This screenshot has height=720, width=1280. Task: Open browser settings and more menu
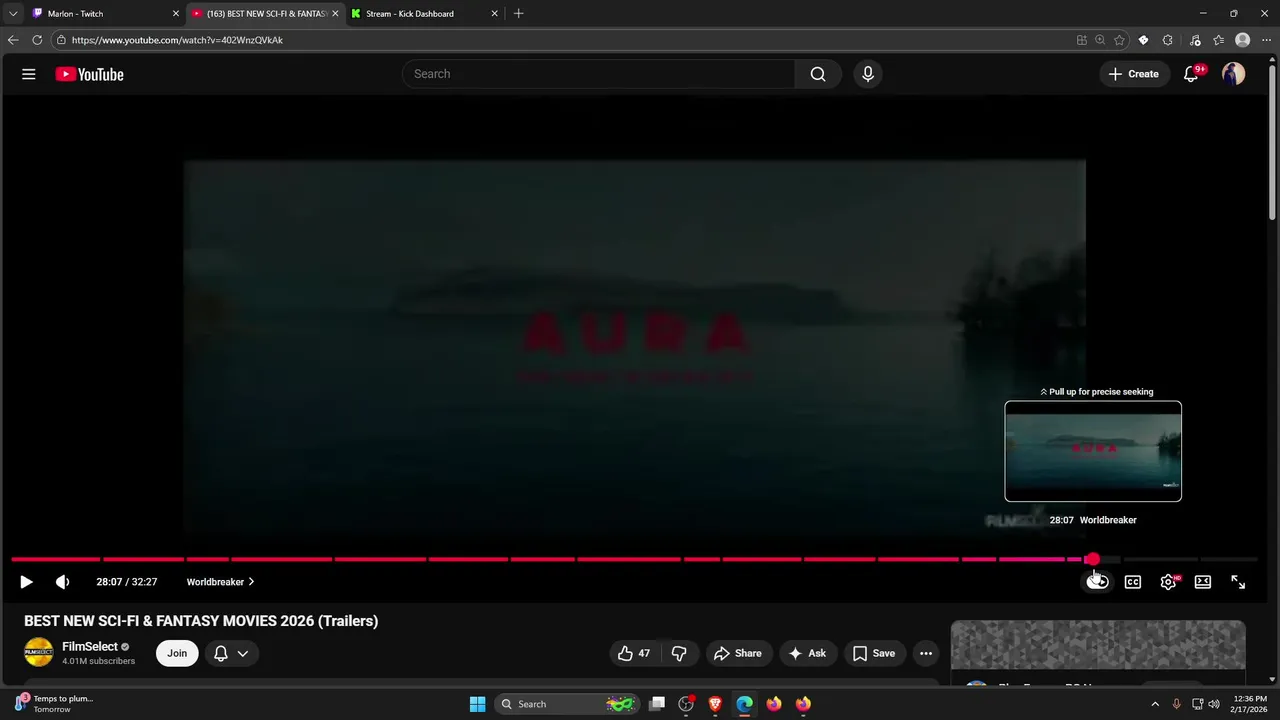(1266, 40)
